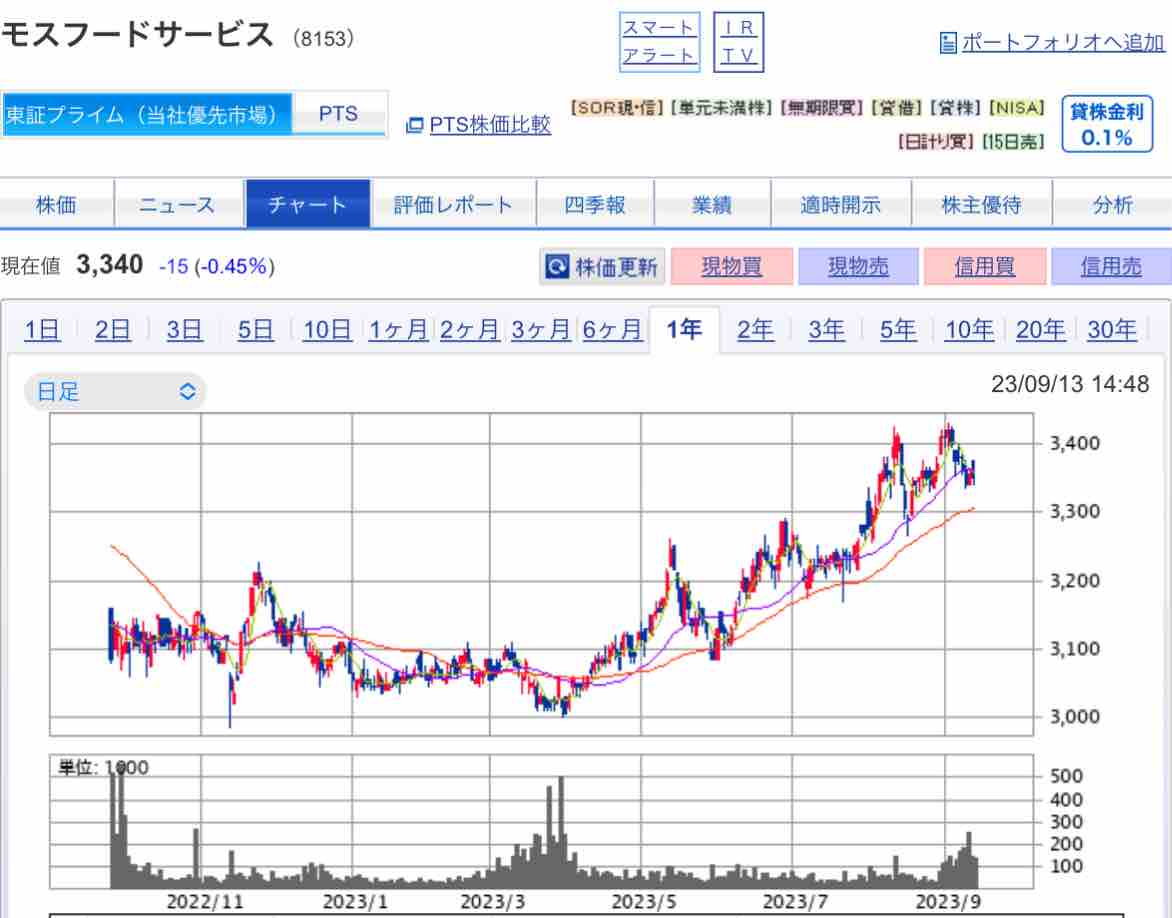Click the 単元未満株 tag
The width and height of the screenshot is (1172, 918).
[x=722, y=108]
